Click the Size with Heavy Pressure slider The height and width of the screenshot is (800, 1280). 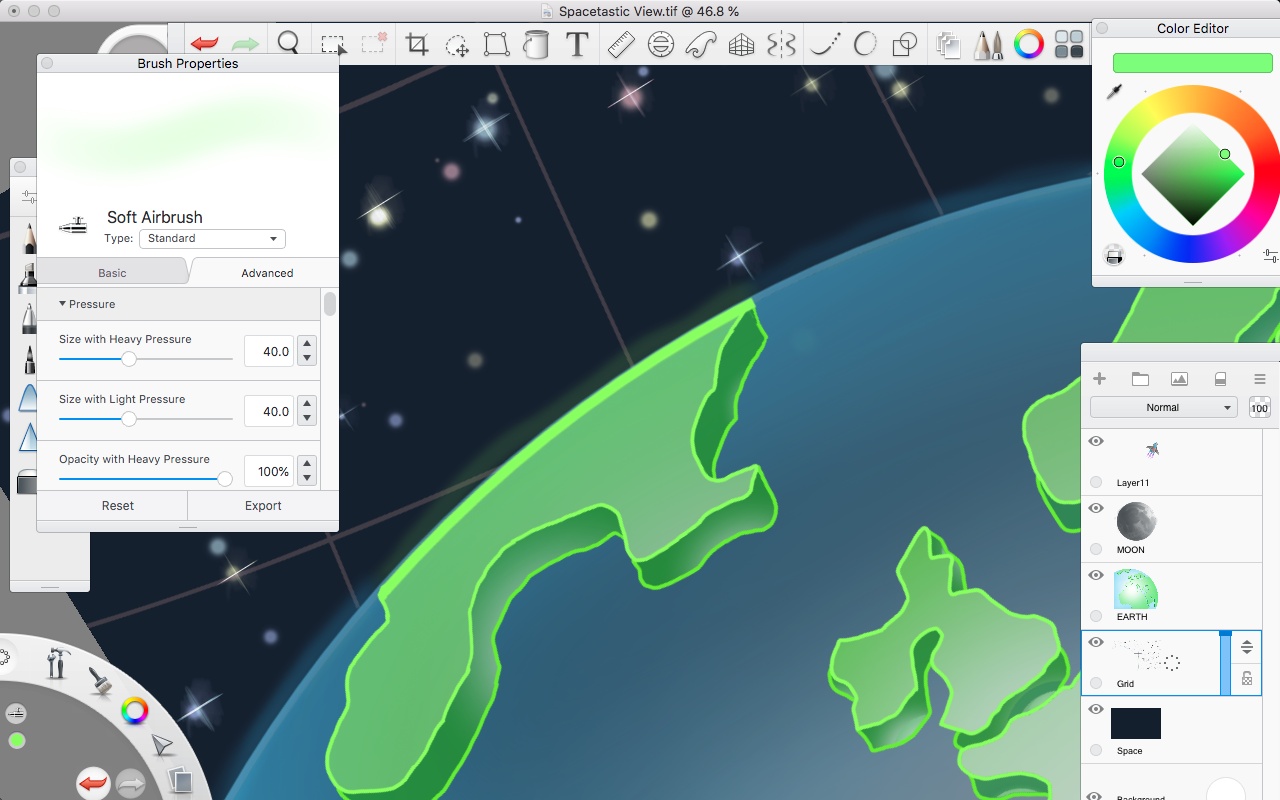click(146, 359)
